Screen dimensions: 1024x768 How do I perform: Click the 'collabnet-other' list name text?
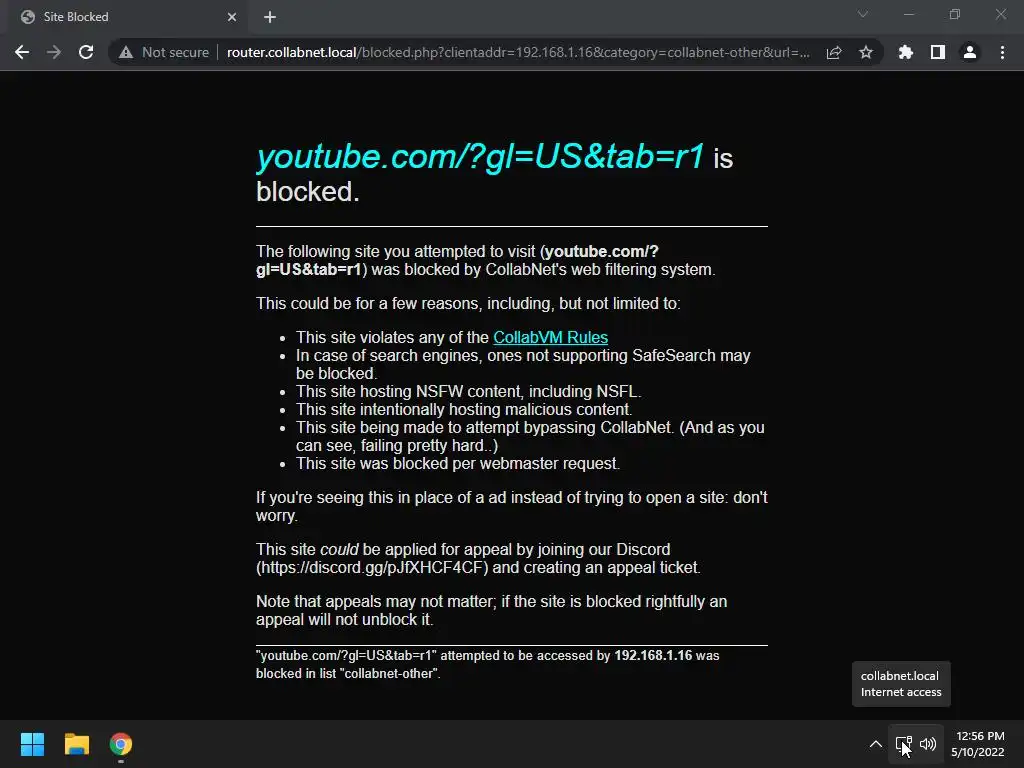tap(389, 673)
